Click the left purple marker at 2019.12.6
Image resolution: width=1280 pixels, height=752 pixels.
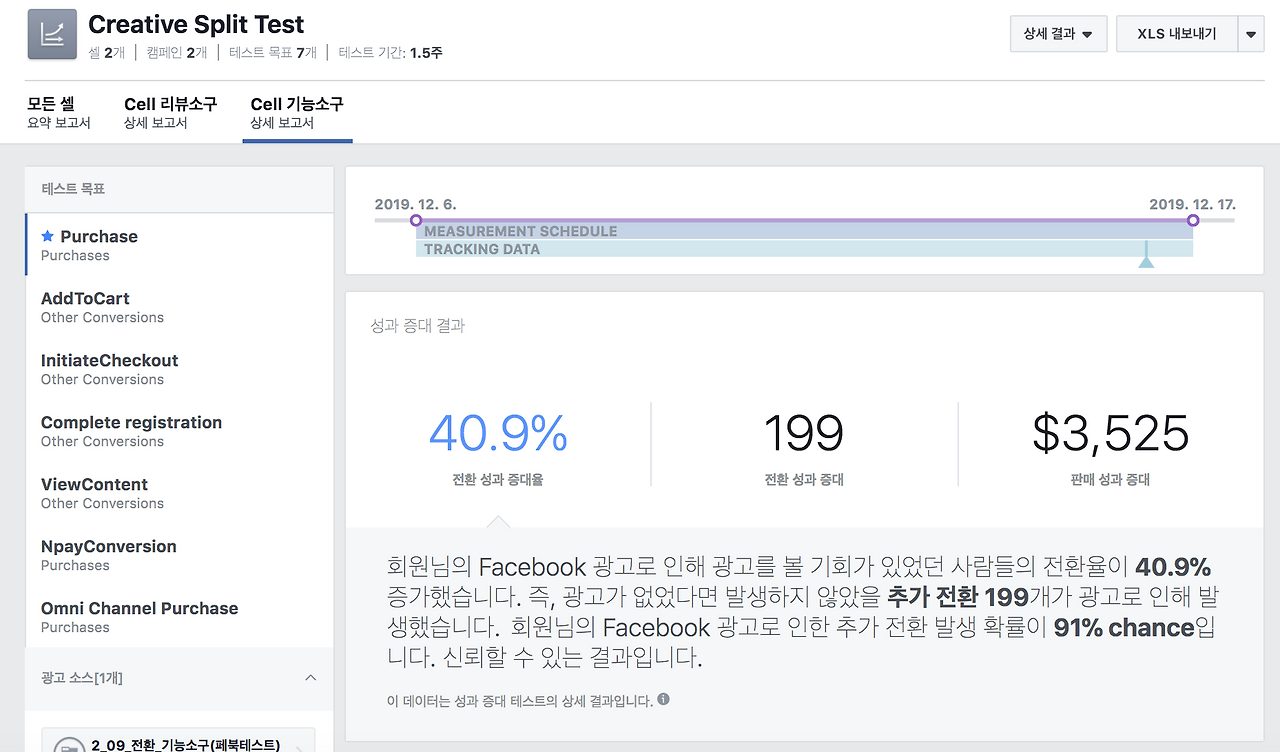pos(416,218)
